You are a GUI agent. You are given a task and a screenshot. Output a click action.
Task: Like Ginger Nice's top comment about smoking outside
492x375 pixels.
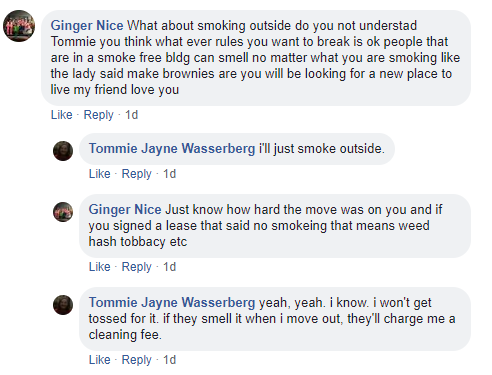[x=61, y=115]
